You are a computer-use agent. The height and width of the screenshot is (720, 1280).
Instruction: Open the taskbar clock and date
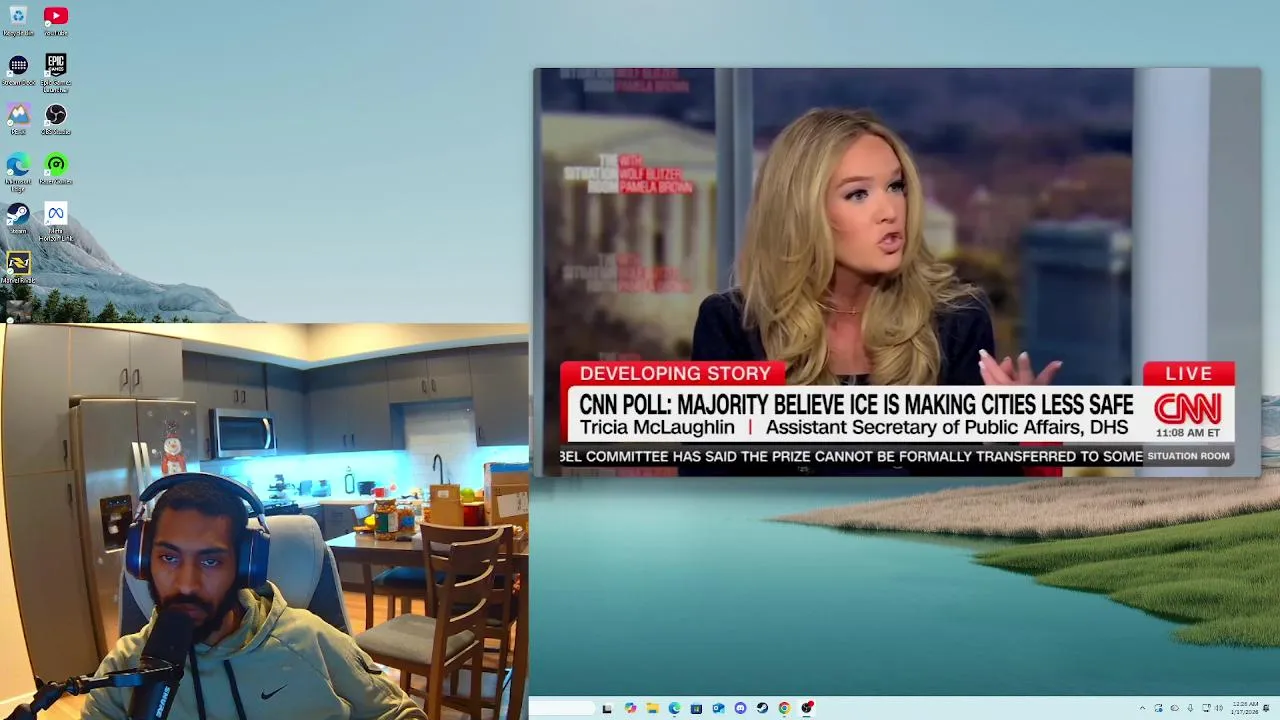(1245, 708)
